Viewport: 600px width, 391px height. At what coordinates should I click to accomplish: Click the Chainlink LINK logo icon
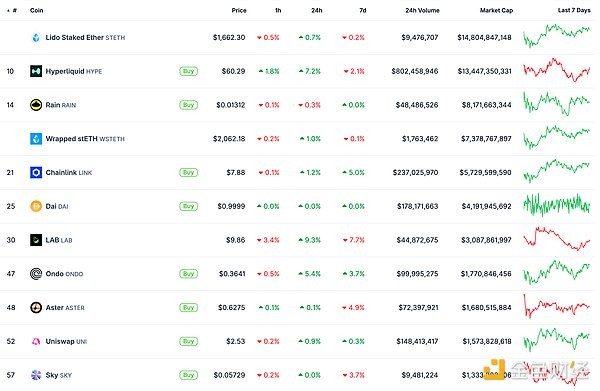click(x=36, y=173)
